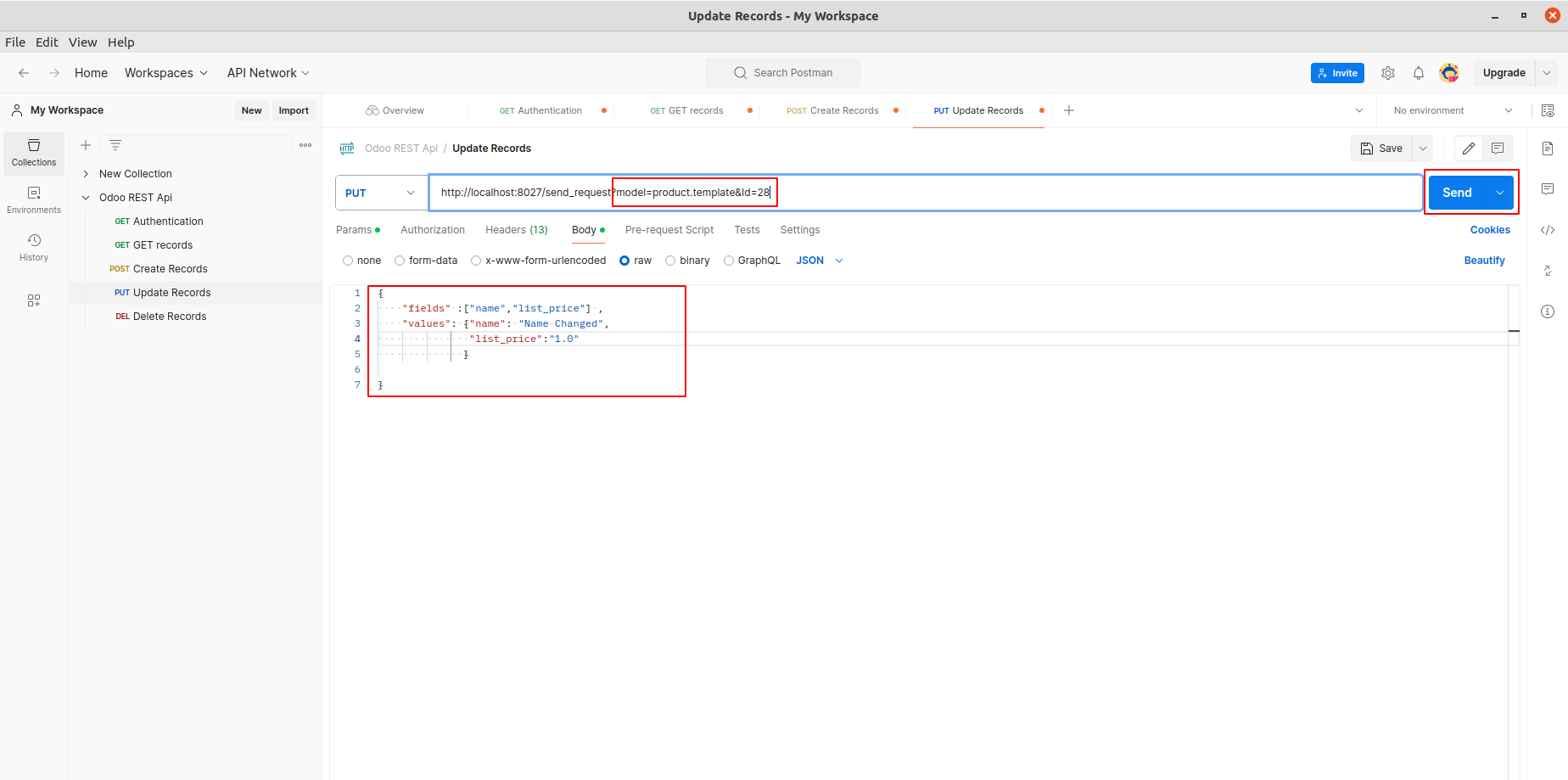
Task: Click the HTTP request type icon
Action: (347, 149)
